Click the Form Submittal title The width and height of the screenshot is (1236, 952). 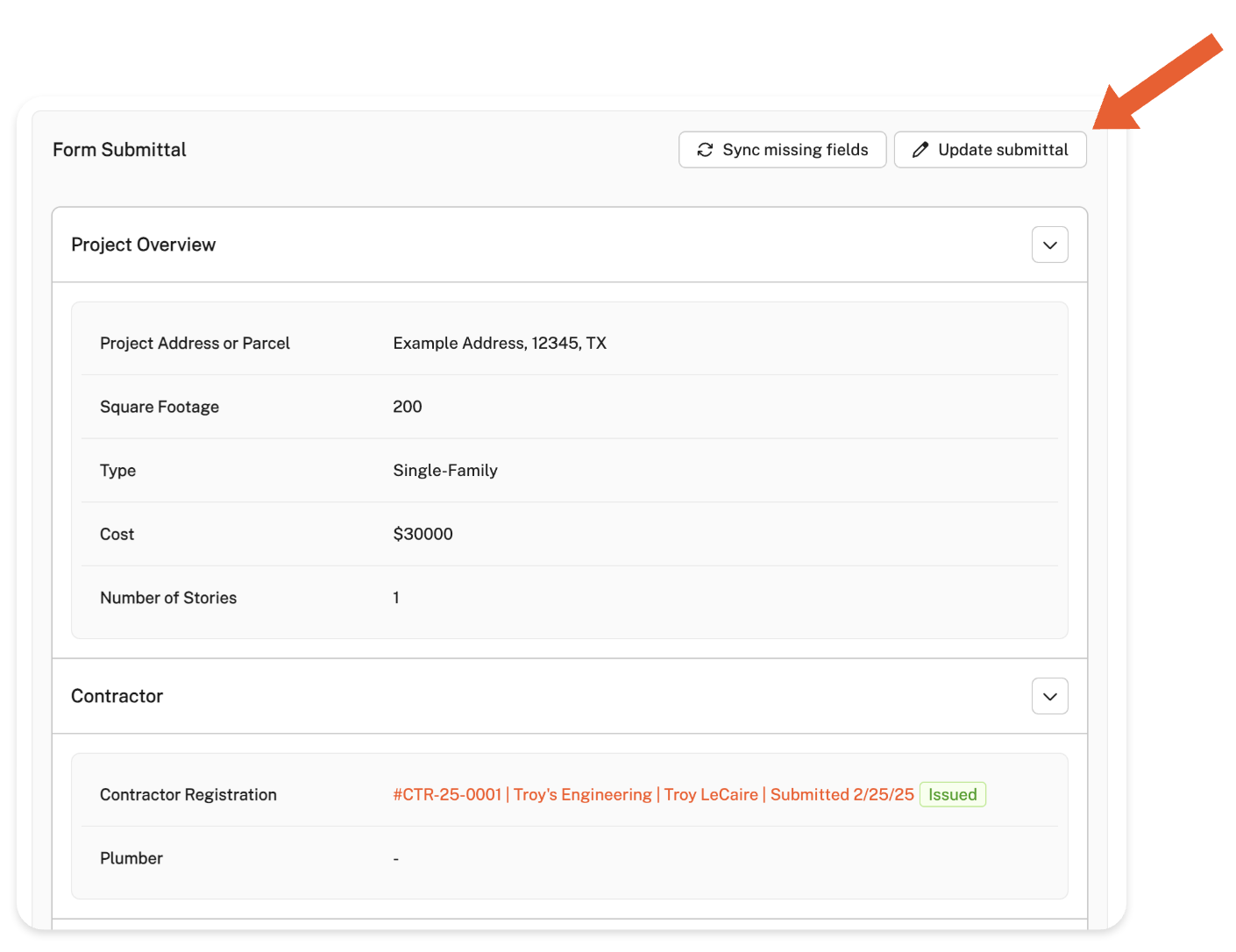(x=119, y=150)
